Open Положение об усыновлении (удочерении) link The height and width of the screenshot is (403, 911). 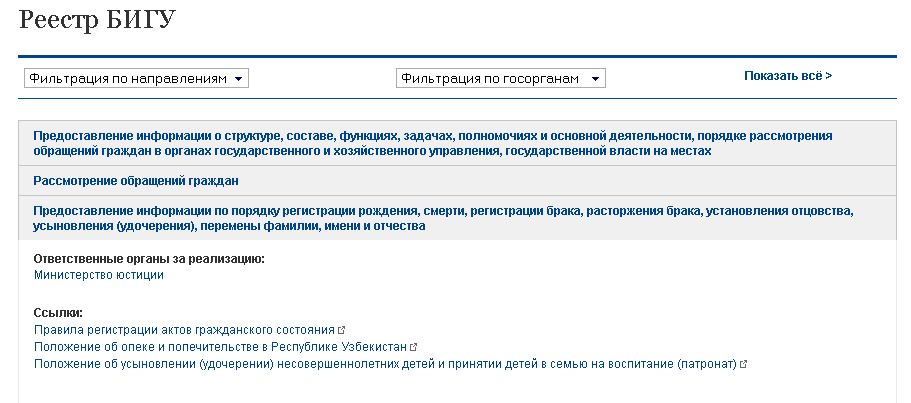point(385,363)
